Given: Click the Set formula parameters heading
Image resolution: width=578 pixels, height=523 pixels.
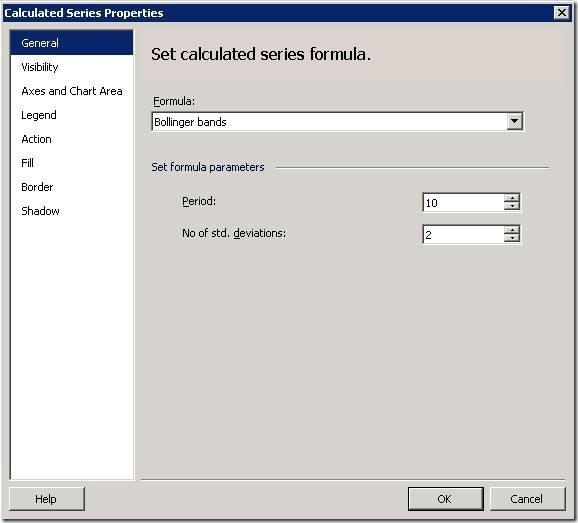Looking at the screenshot, I should [x=208, y=167].
